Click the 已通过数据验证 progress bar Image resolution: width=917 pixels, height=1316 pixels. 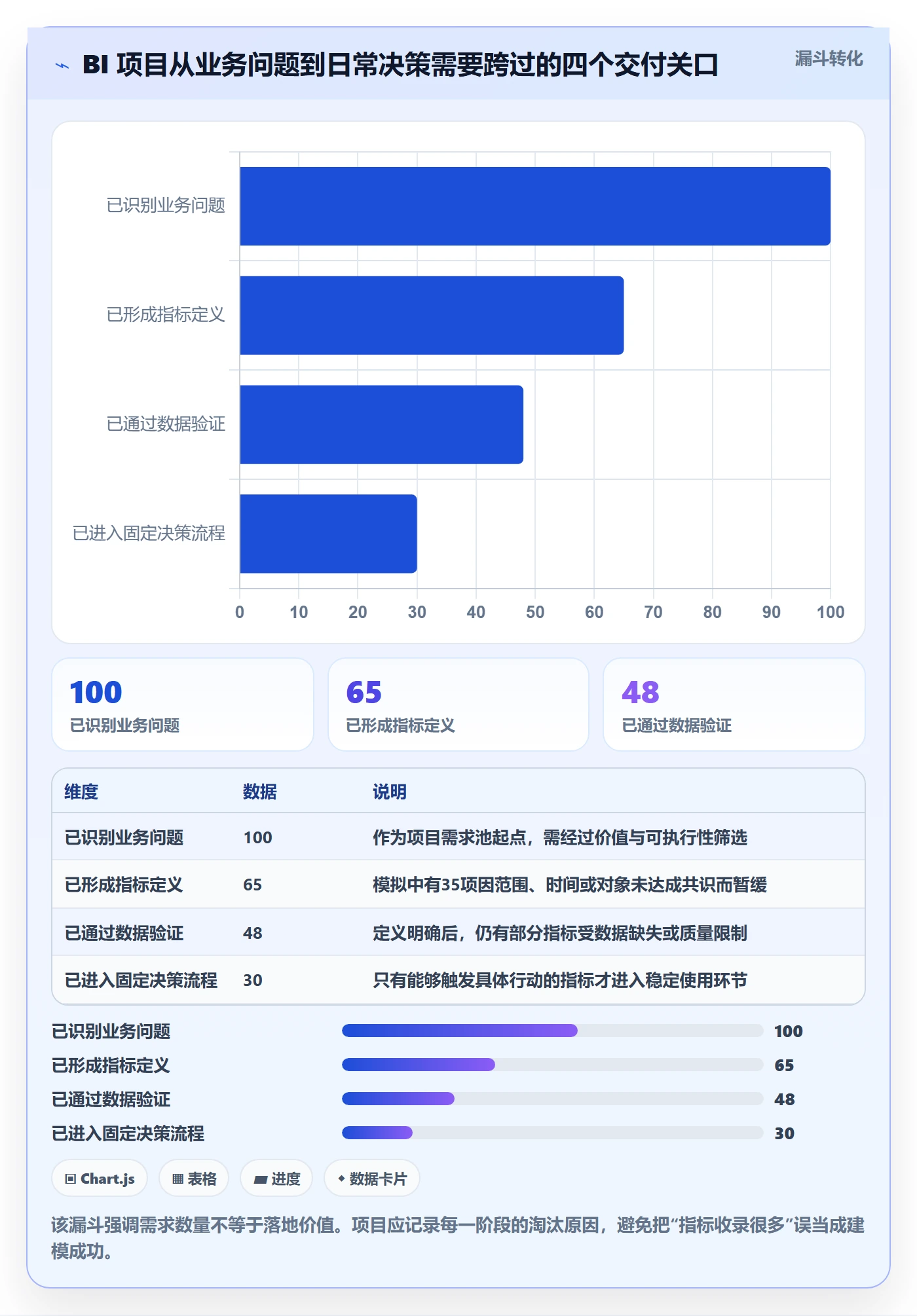coord(553,1099)
